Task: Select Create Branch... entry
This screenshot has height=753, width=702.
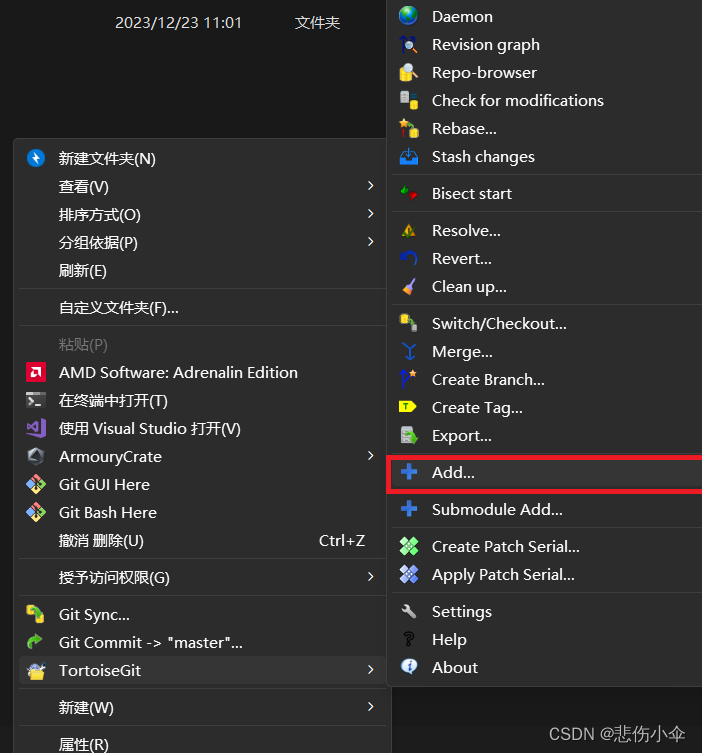Action: 546,379
